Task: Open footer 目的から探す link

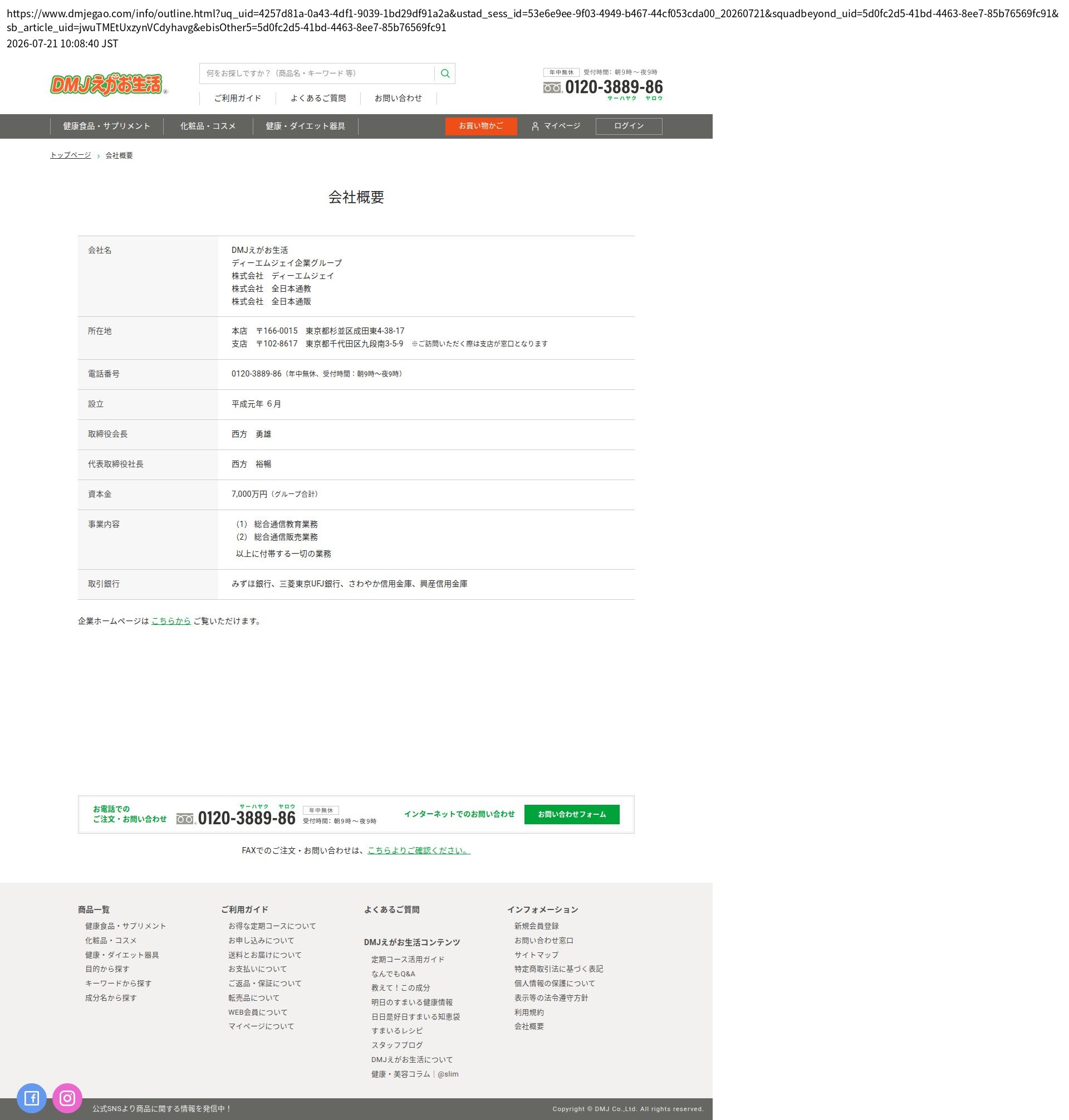Action: click(x=107, y=969)
